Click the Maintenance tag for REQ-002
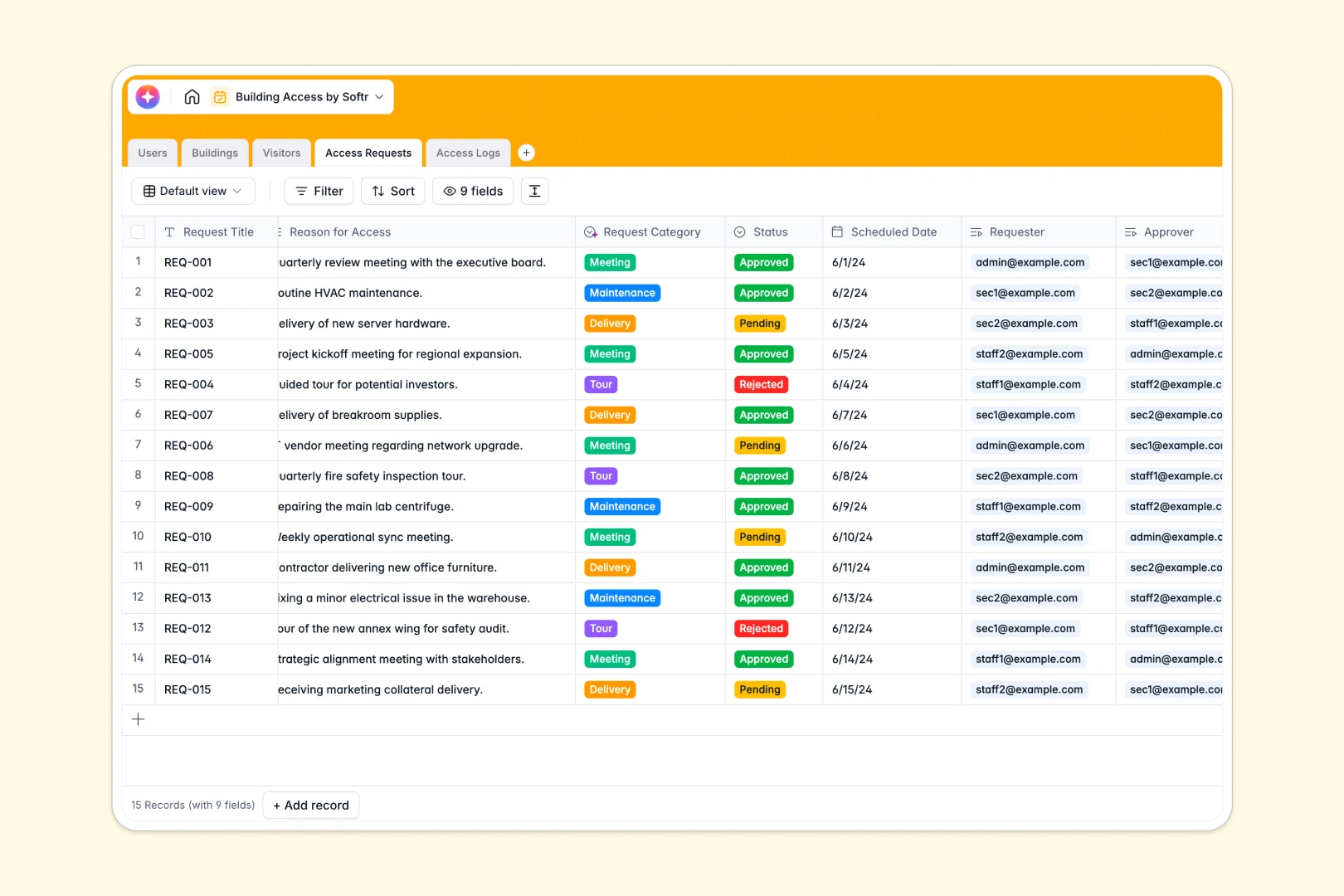The image size is (1344, 896). pyautogui.click(x=622, y=293)
